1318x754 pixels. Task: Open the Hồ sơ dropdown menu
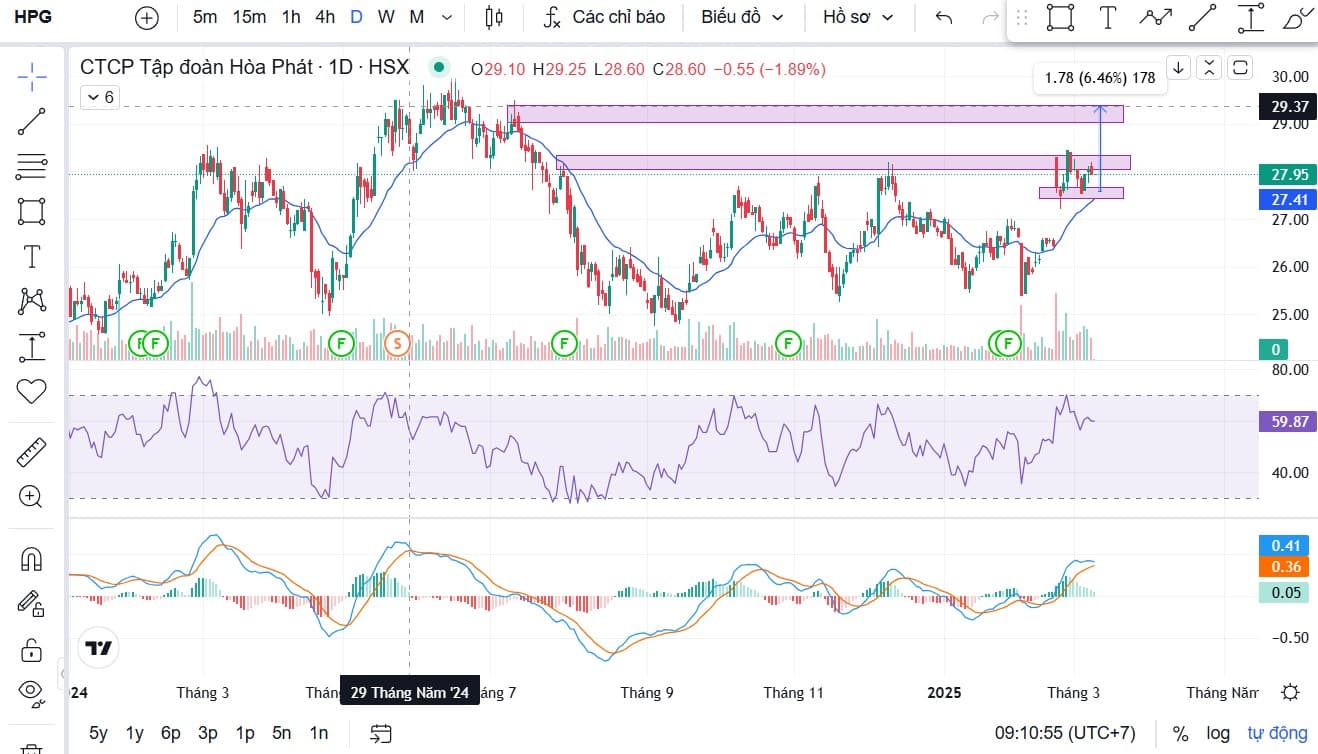pos(858,17)
